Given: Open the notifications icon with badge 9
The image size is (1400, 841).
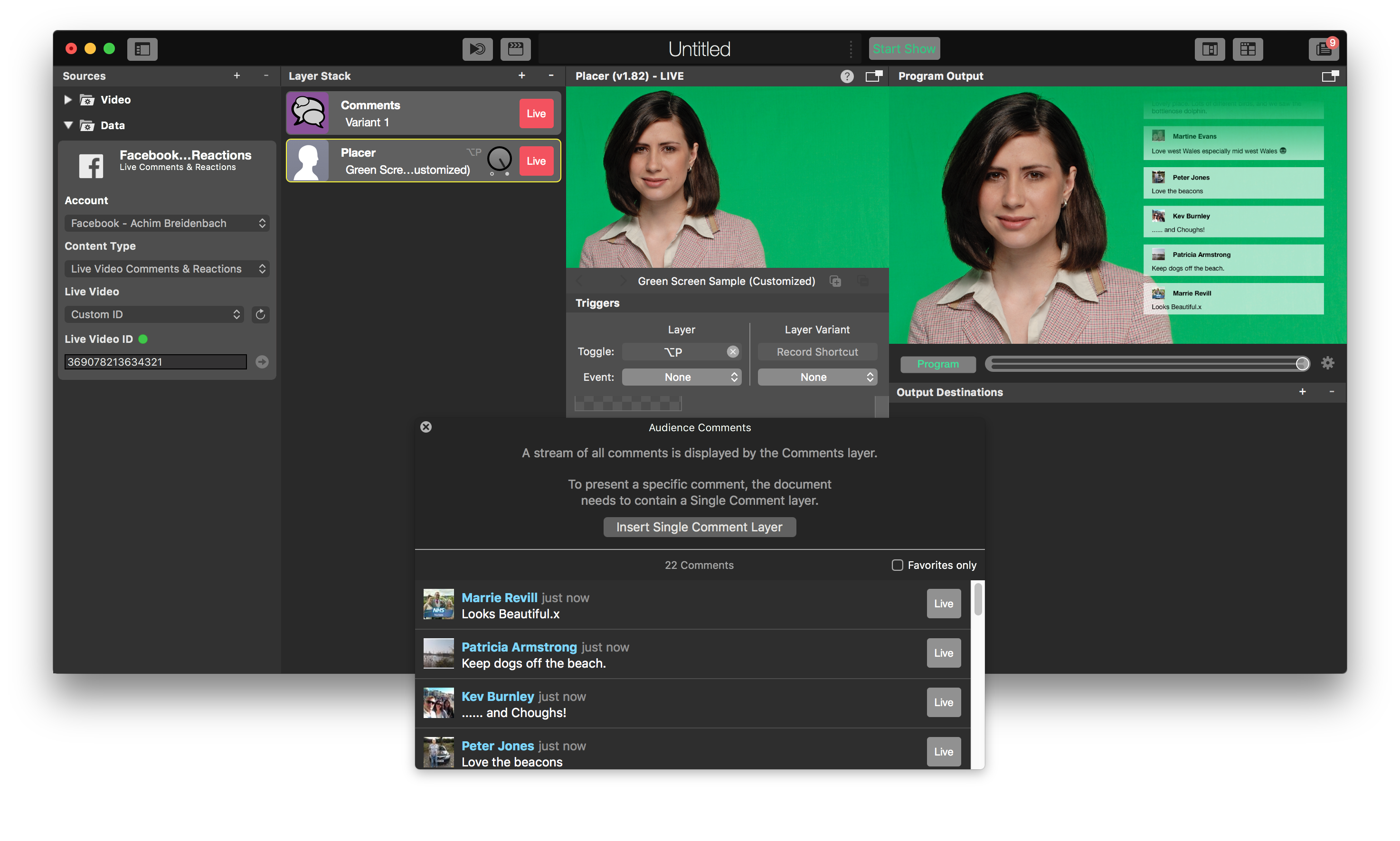Looking at the screenshot, I should [1323, 49].
